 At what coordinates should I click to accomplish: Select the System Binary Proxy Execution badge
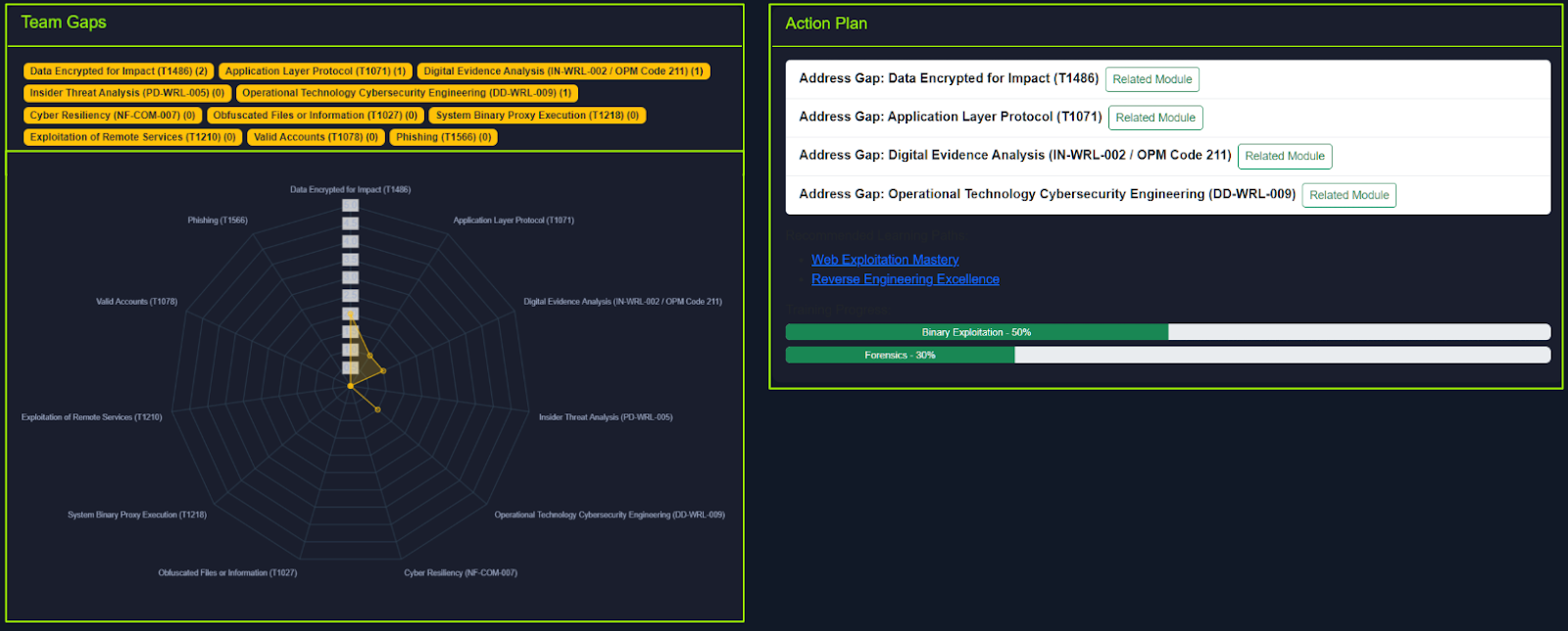(x=537, y=116)
